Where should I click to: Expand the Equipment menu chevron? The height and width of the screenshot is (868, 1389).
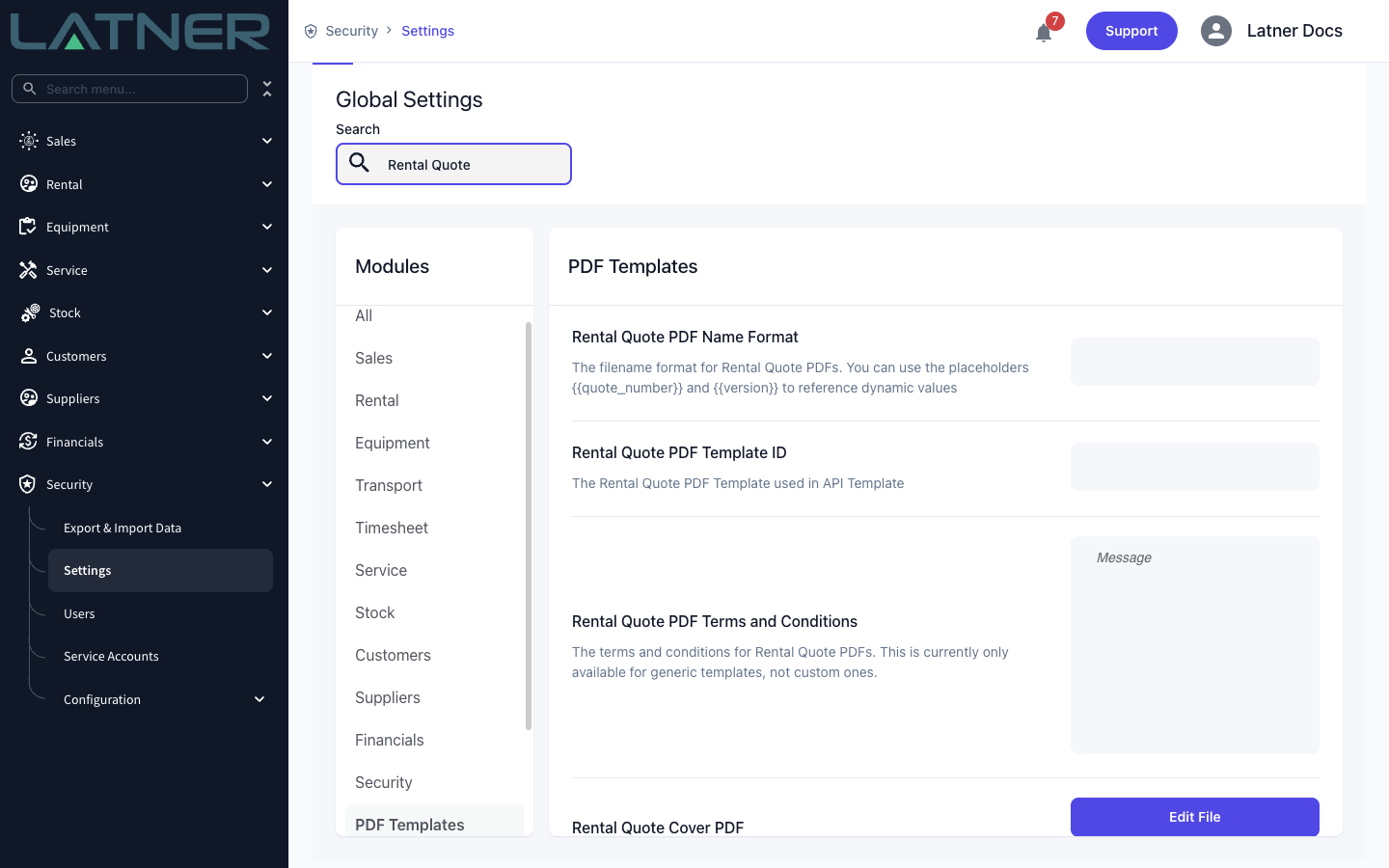coord(267,227)
